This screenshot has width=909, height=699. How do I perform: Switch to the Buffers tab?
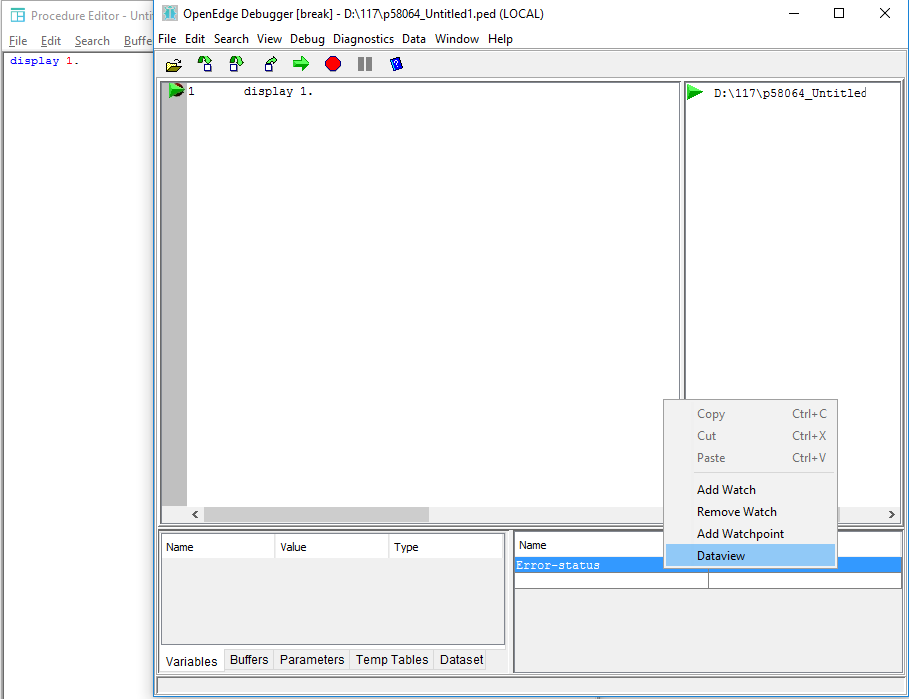coord(248,659)
